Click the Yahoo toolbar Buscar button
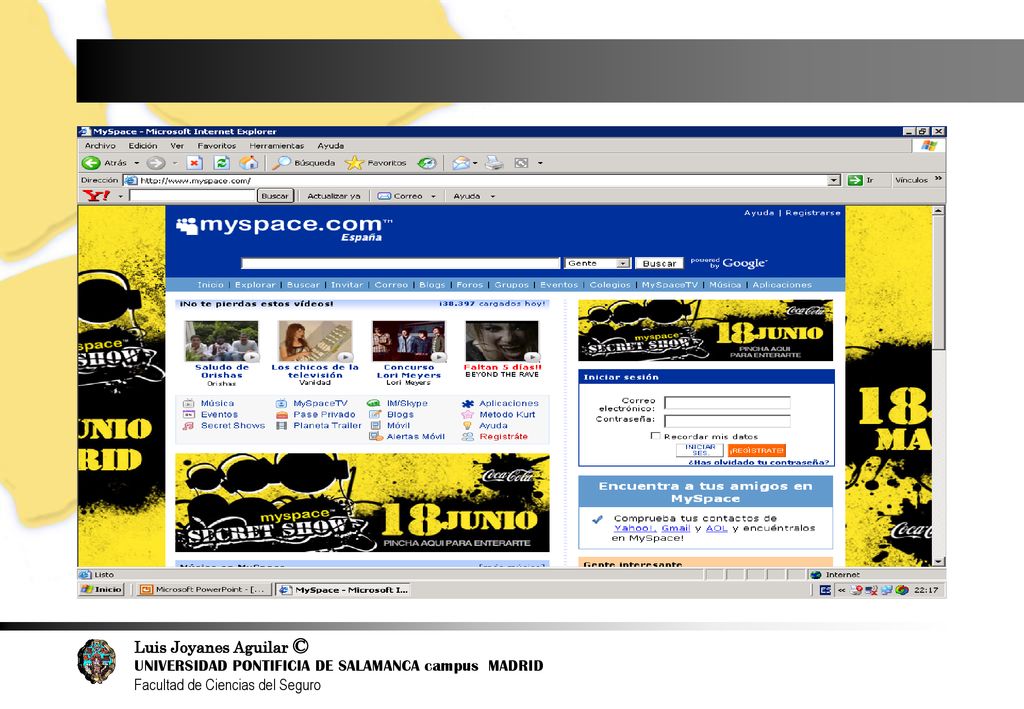This screenshot has width=1024, height=709. (275, 196)
